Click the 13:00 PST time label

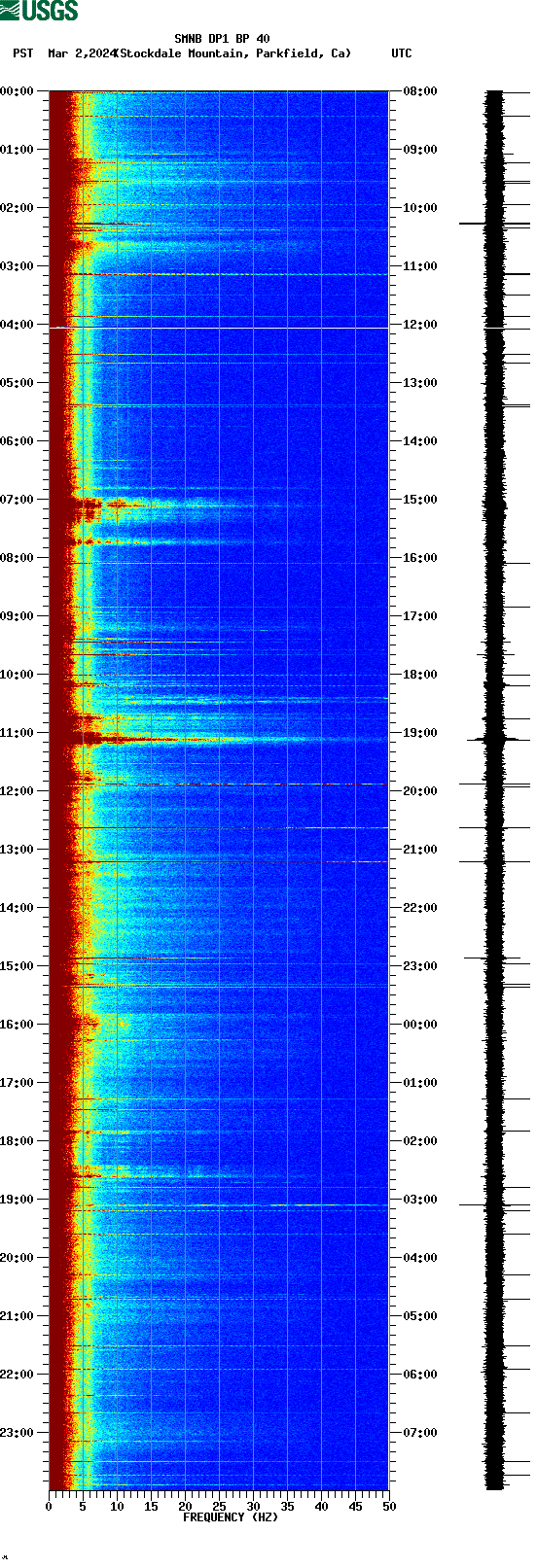pyautogui.click(x=17, y=850)
